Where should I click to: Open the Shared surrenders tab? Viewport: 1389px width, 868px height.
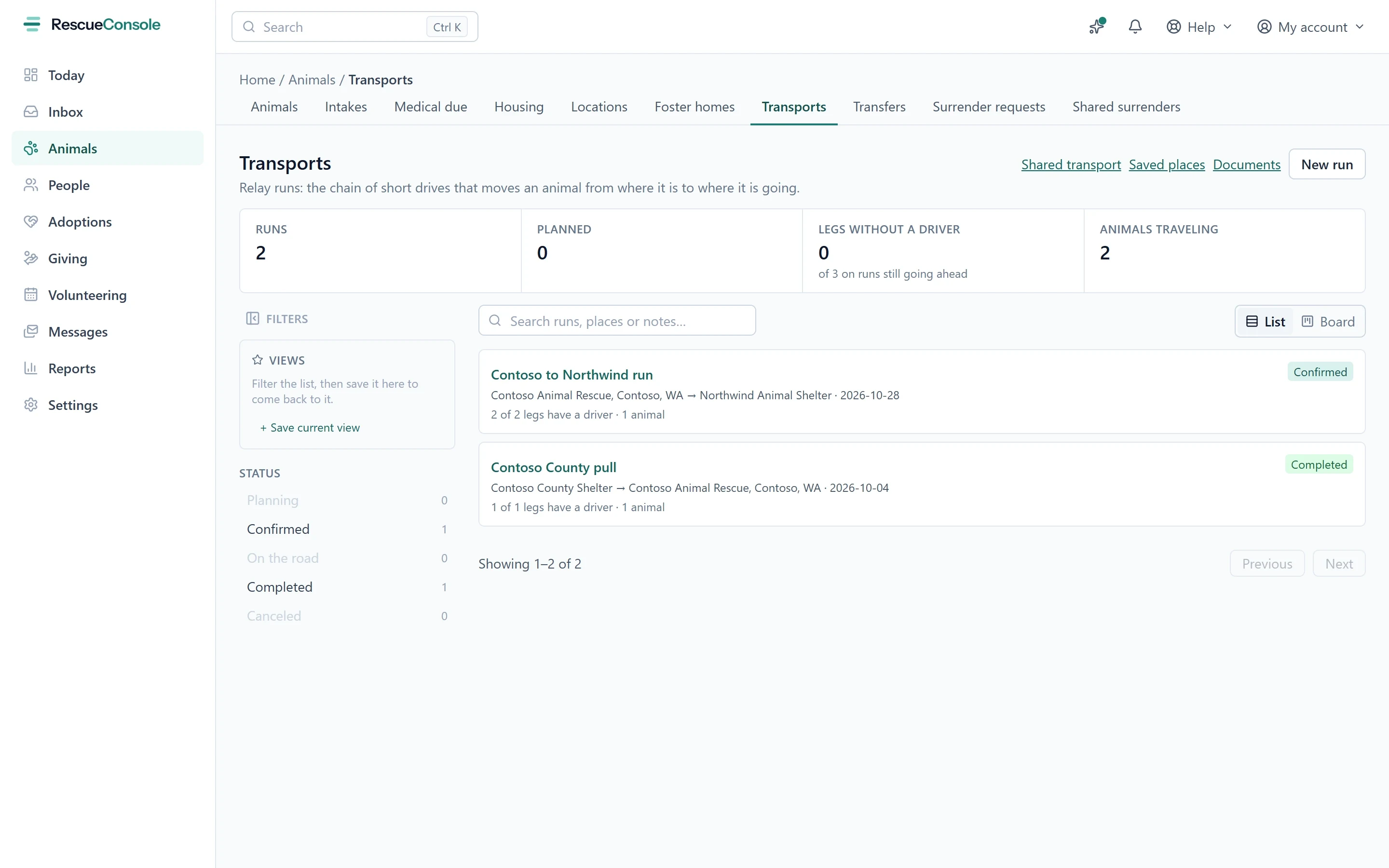click(x=1126, y=107)
